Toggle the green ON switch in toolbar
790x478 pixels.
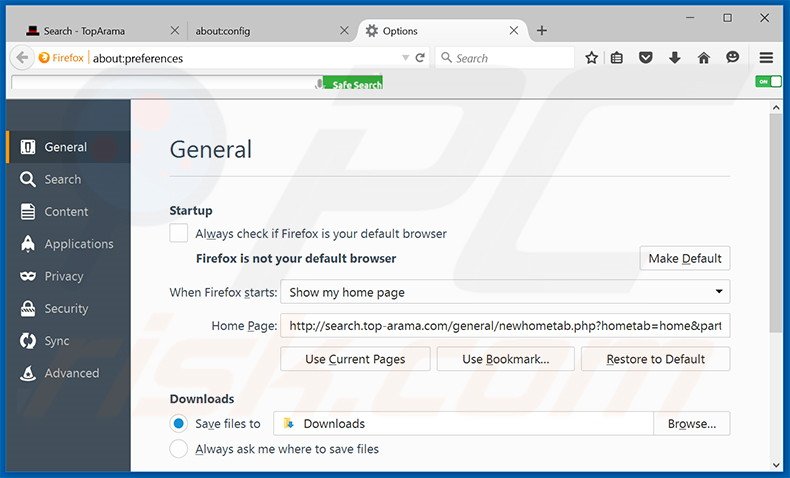768,81
